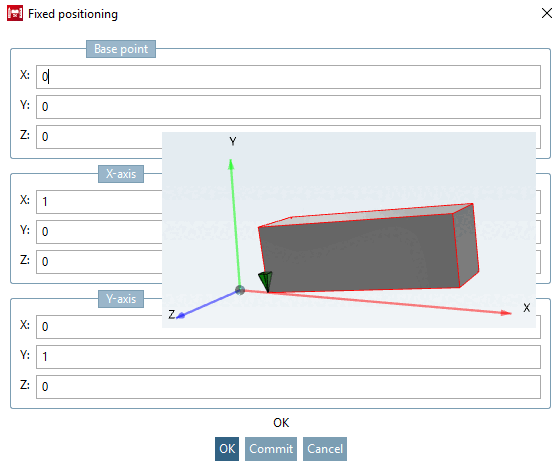Click the blue Z axis arrow tip
Viewport: 560px width, 469px height.
181,315
